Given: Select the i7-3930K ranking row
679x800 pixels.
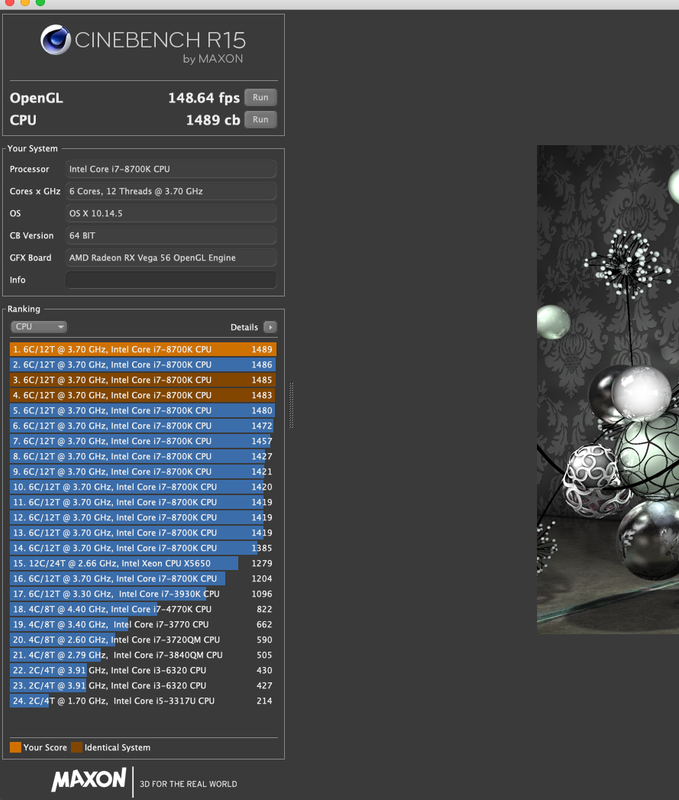Looking at the screenshot, I should (x=143, y=594).
